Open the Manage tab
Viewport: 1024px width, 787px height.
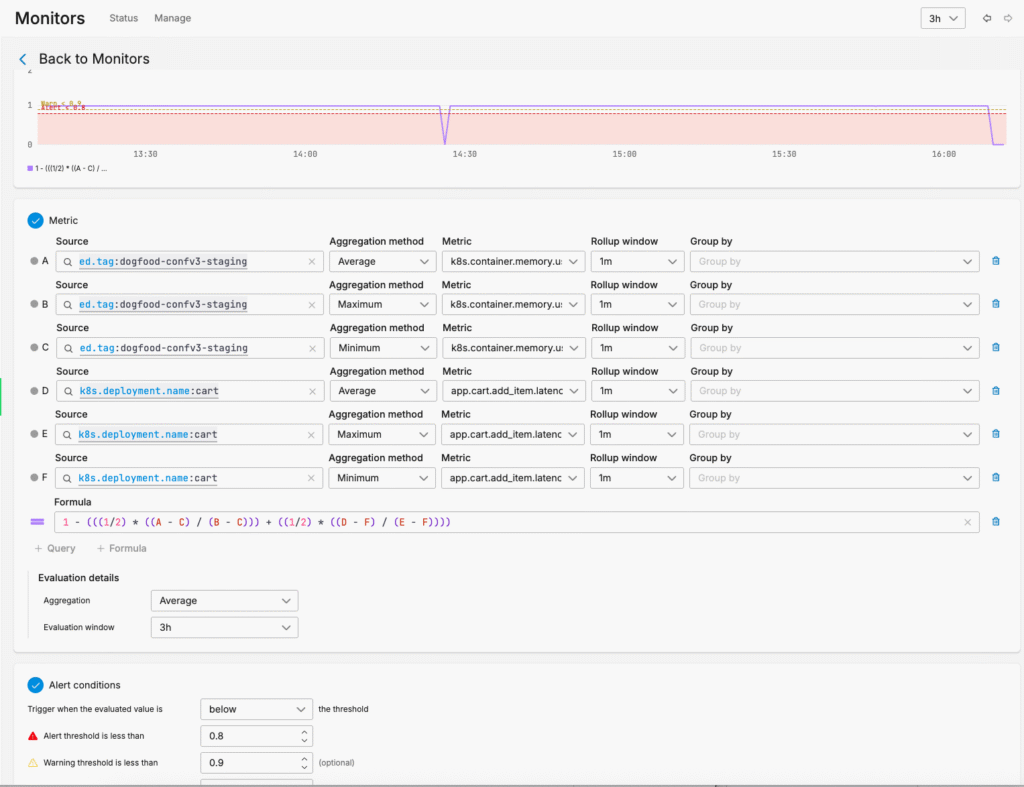[172, 18]
